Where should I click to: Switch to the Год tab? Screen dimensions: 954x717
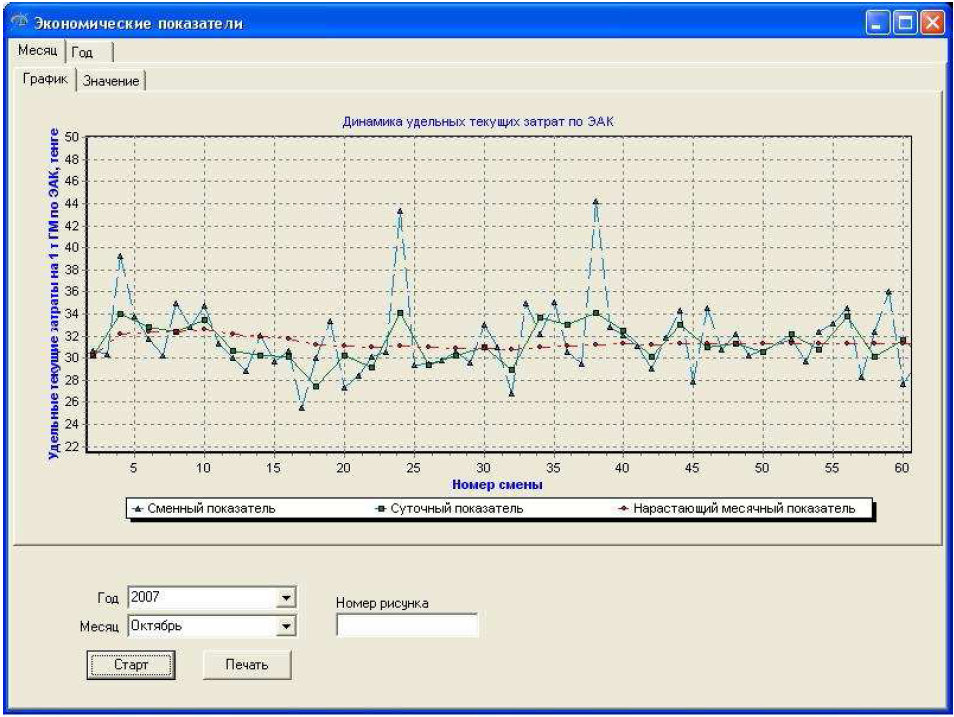[x=84, y=52]
